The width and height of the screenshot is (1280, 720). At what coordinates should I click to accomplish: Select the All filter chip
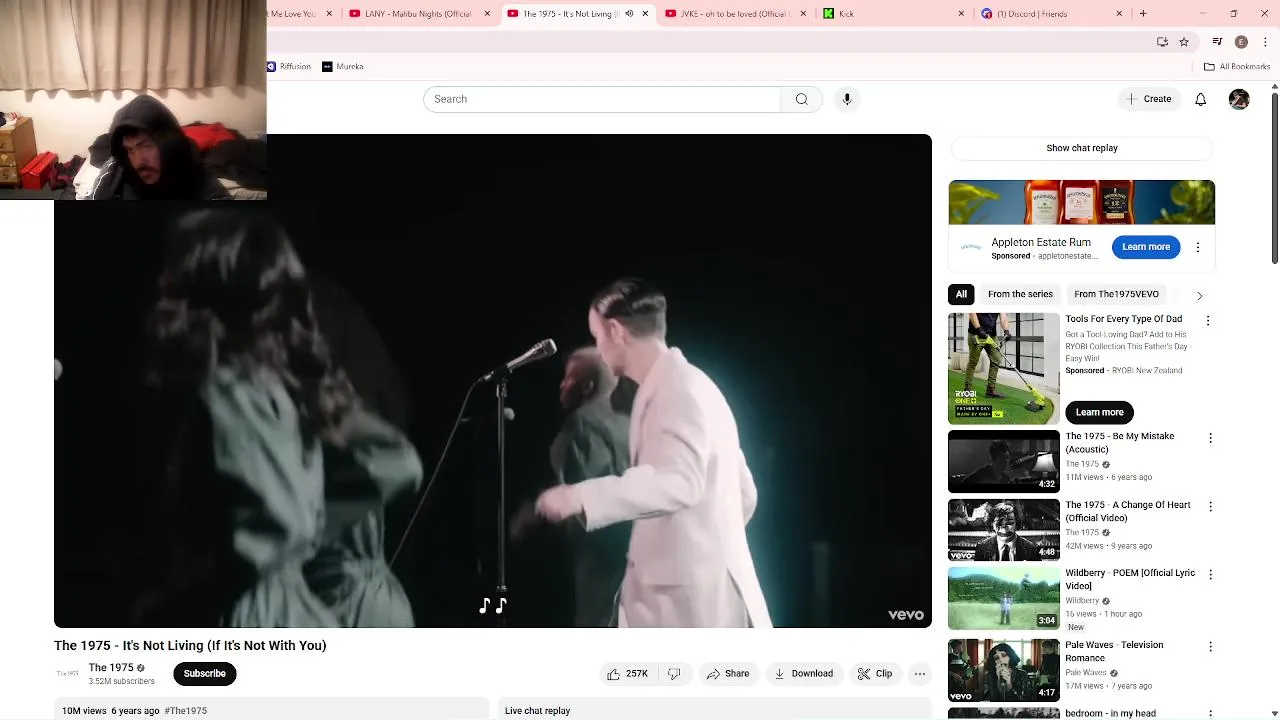tap(961, 294)
